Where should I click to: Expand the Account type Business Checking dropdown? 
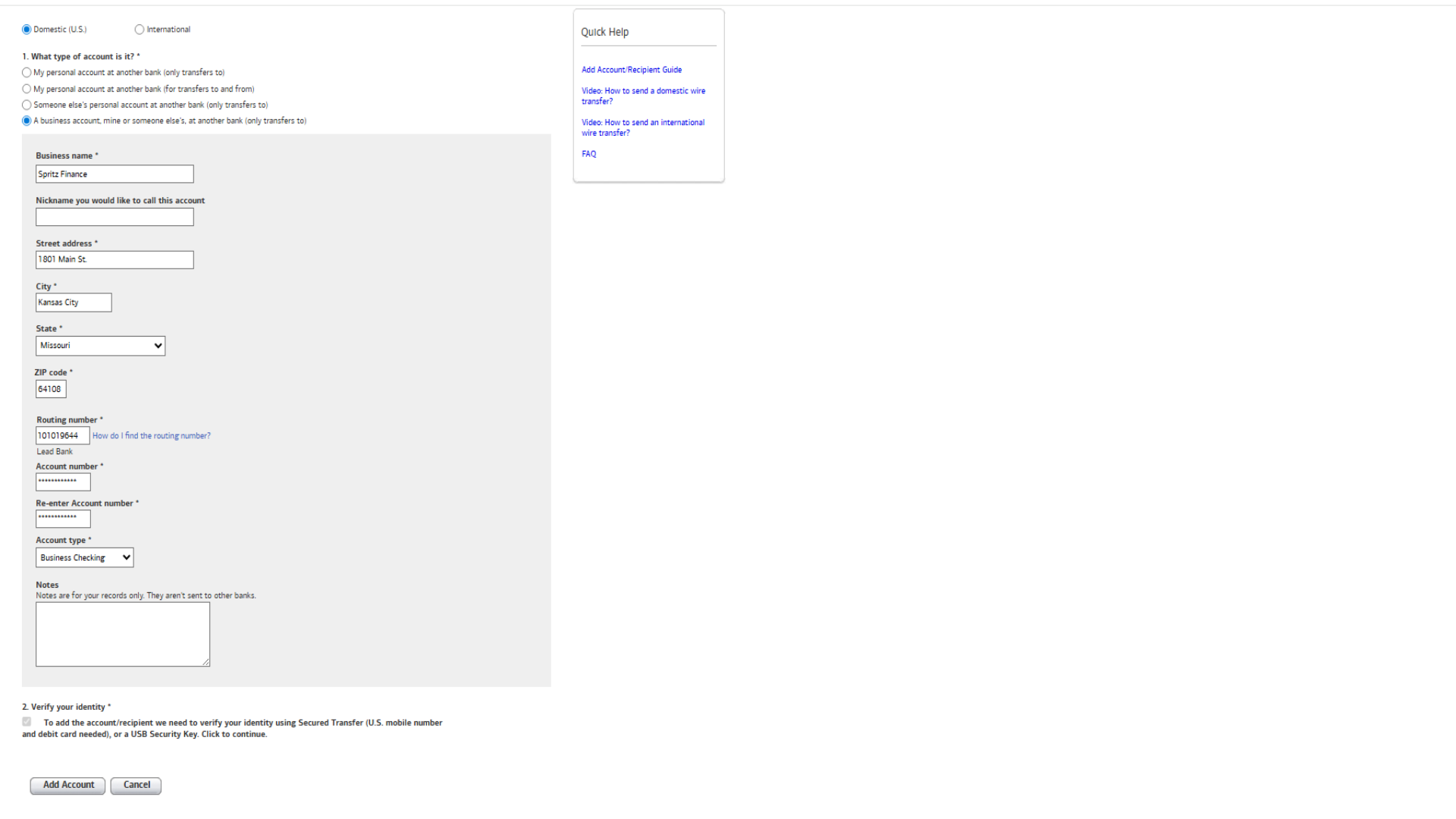pos(84,557)
